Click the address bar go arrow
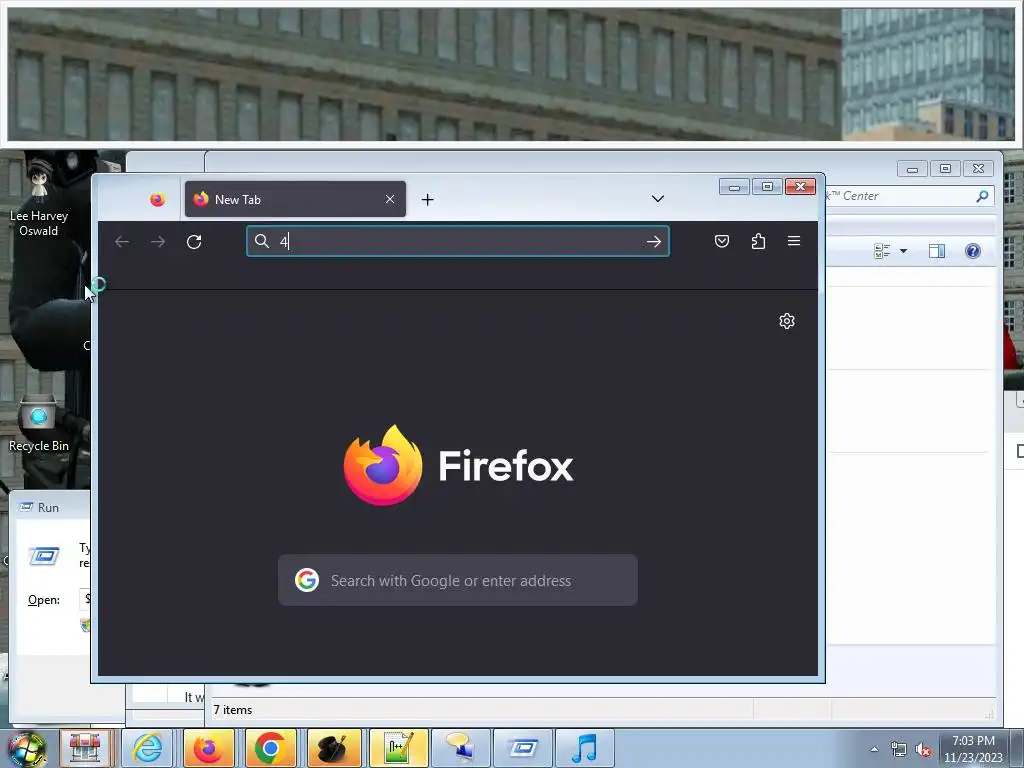1024x768 pixels. [654, 242]
